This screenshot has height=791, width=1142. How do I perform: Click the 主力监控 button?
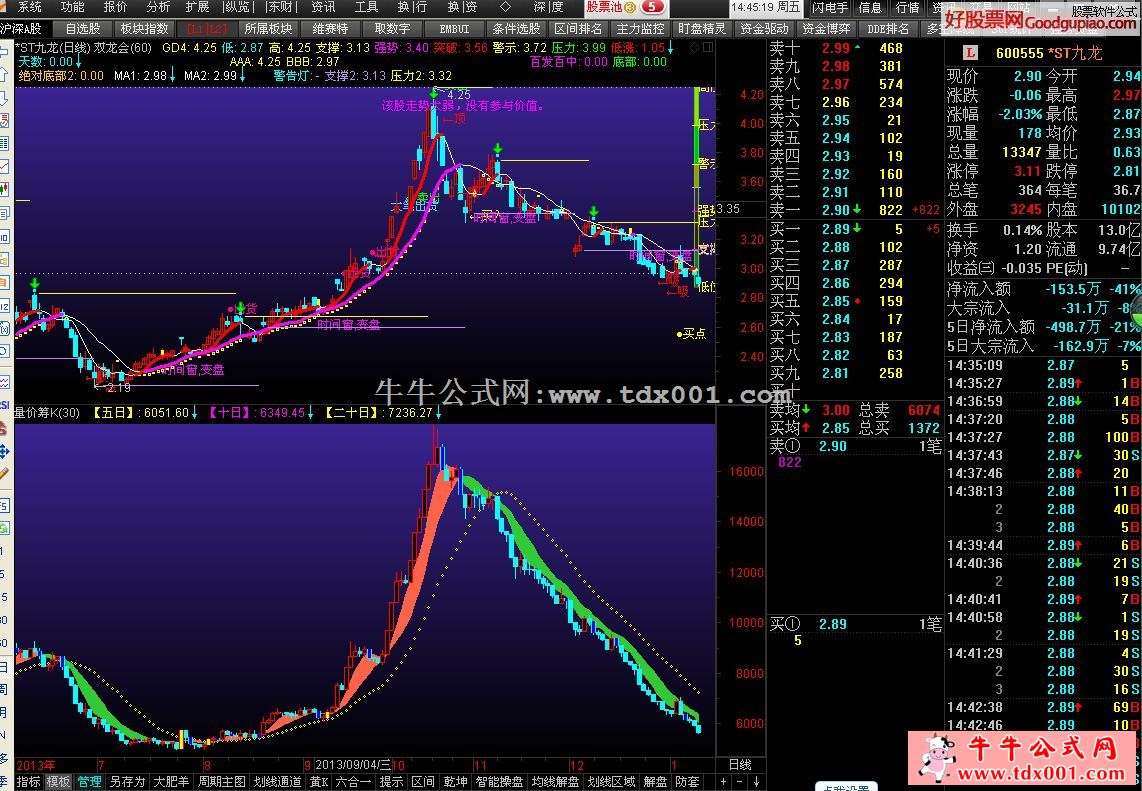click(x=640, y=29)
